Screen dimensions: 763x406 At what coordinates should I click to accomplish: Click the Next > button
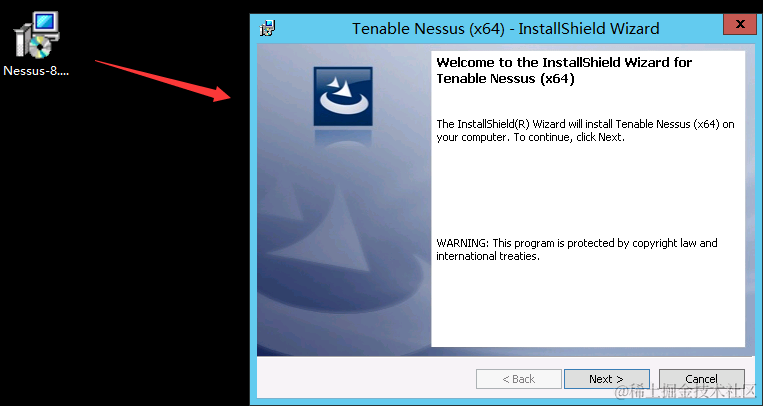606,379
